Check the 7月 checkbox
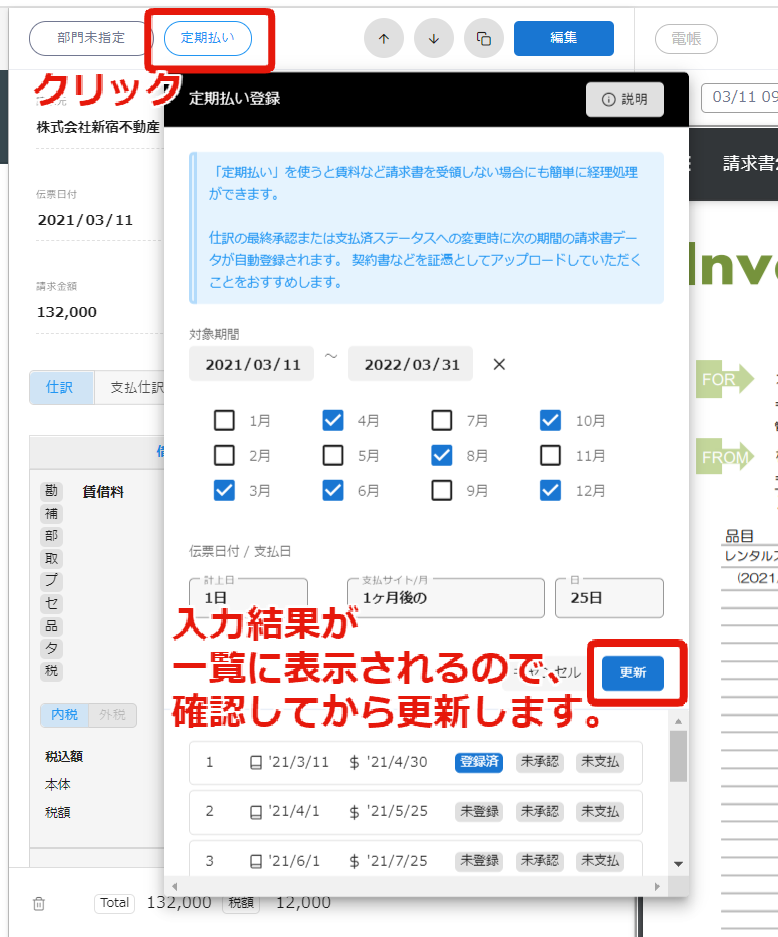 pyautogui.click(x=442, y=420)
